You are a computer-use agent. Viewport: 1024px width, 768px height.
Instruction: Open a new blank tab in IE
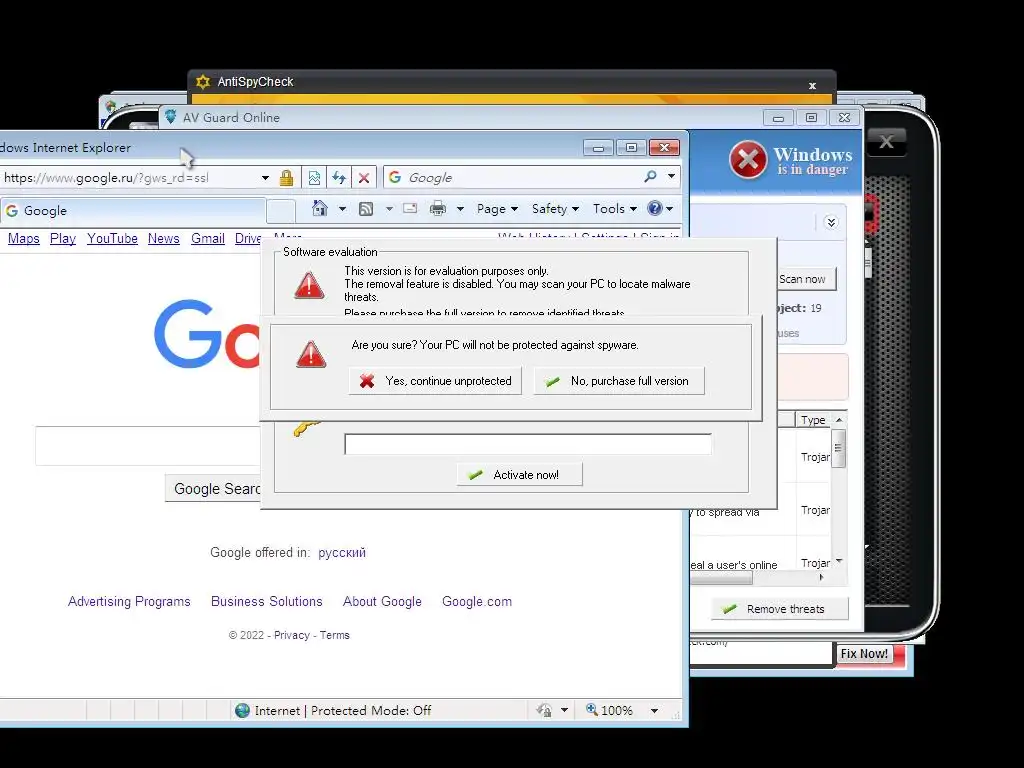pyautogui.click(x=281, y=211)
